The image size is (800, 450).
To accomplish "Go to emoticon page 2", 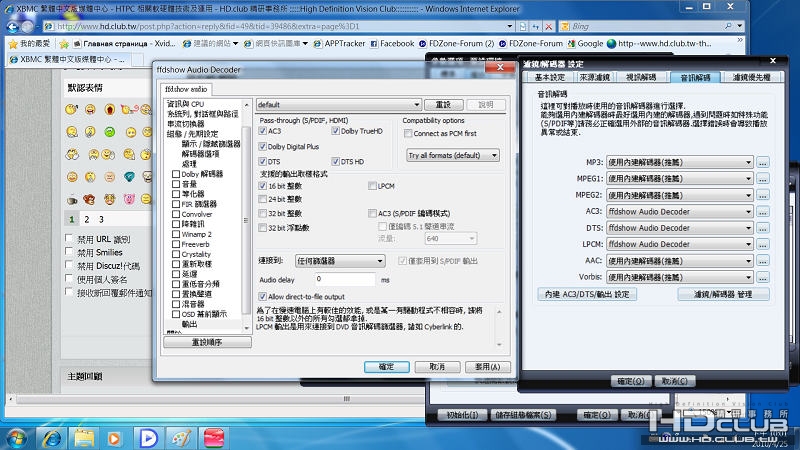I will 87,219.
